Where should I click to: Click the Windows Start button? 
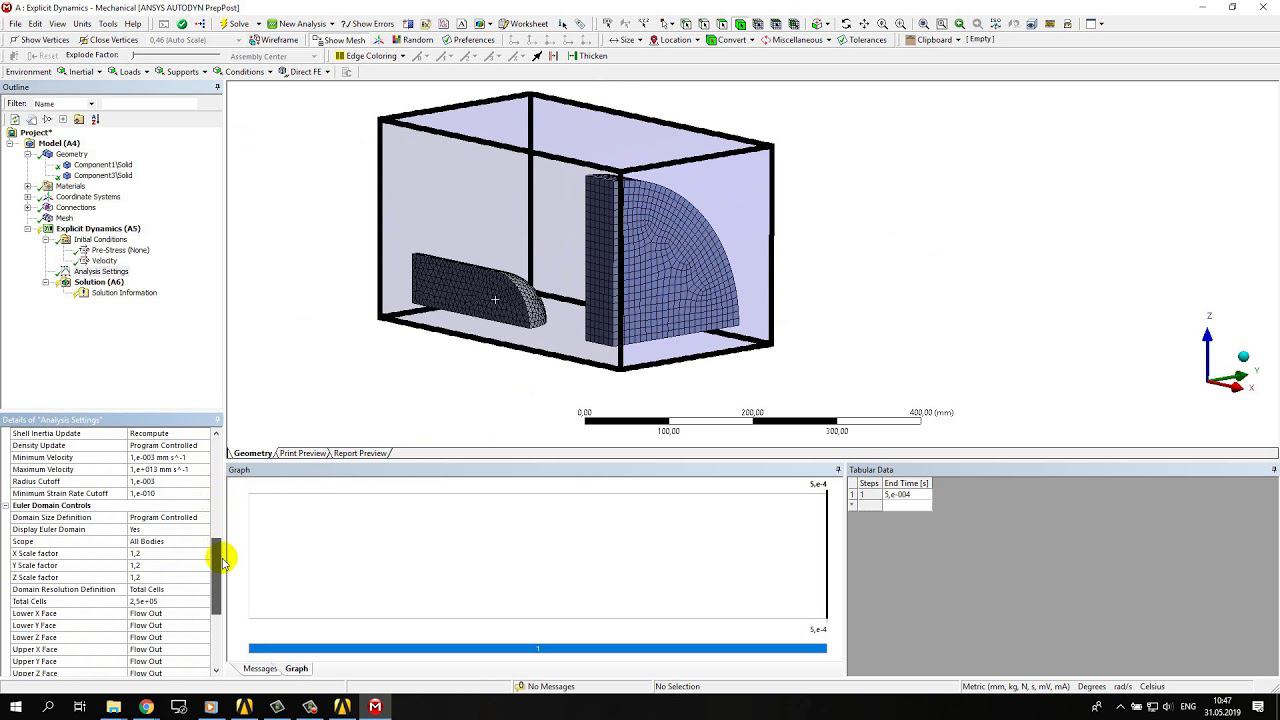tap(15, 707)
